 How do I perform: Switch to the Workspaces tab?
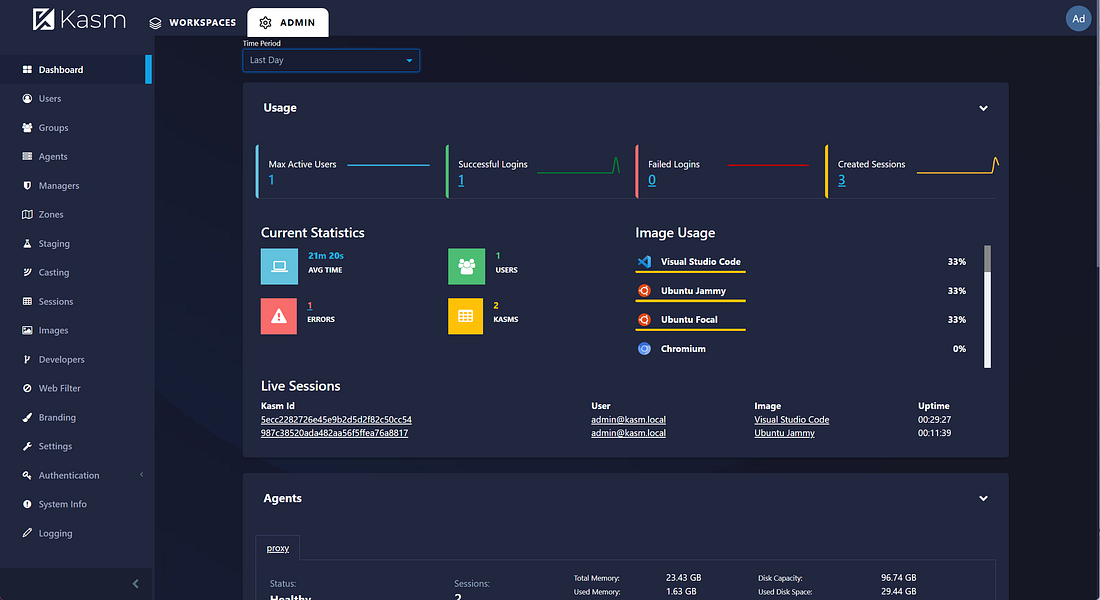(192, 21)
